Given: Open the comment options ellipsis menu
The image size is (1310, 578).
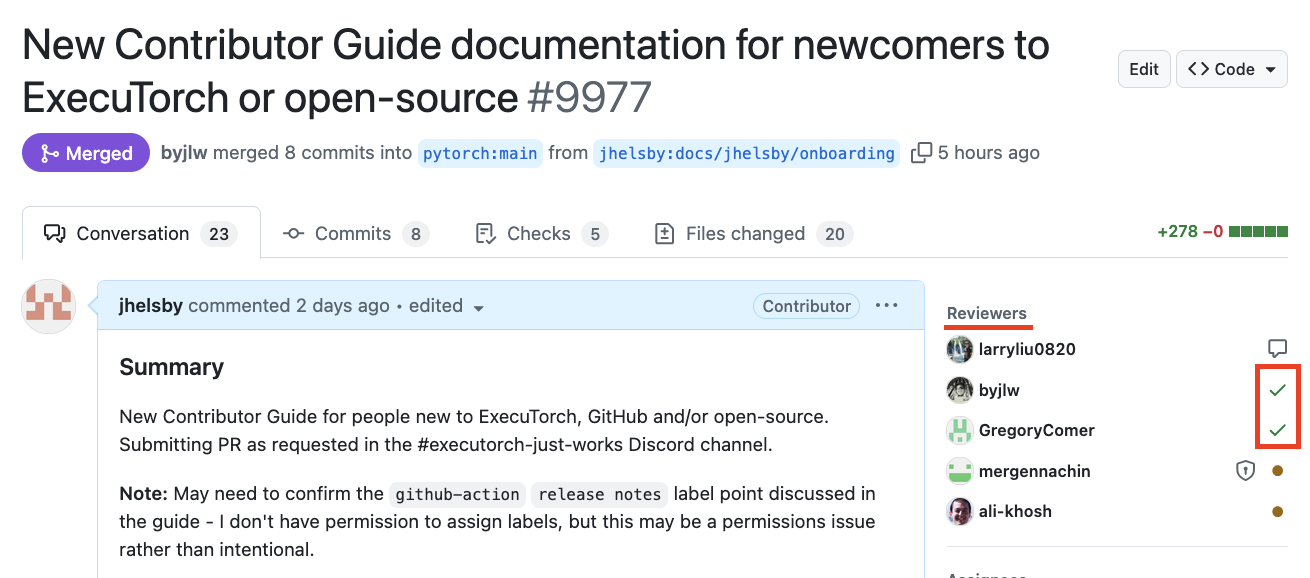Looking at the screenshot, I should pos(886,306).
